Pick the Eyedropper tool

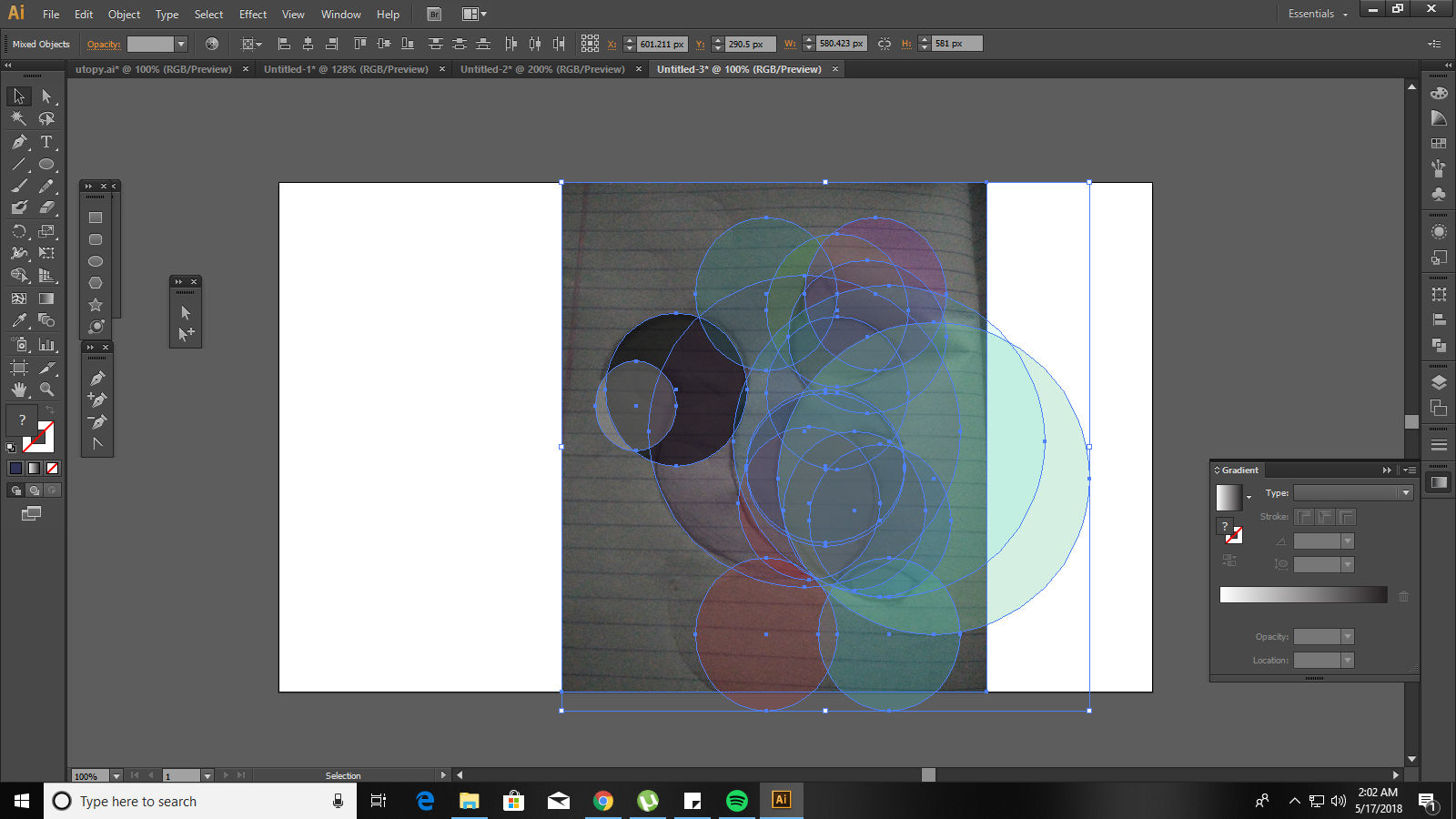click(x=18, y=320)
